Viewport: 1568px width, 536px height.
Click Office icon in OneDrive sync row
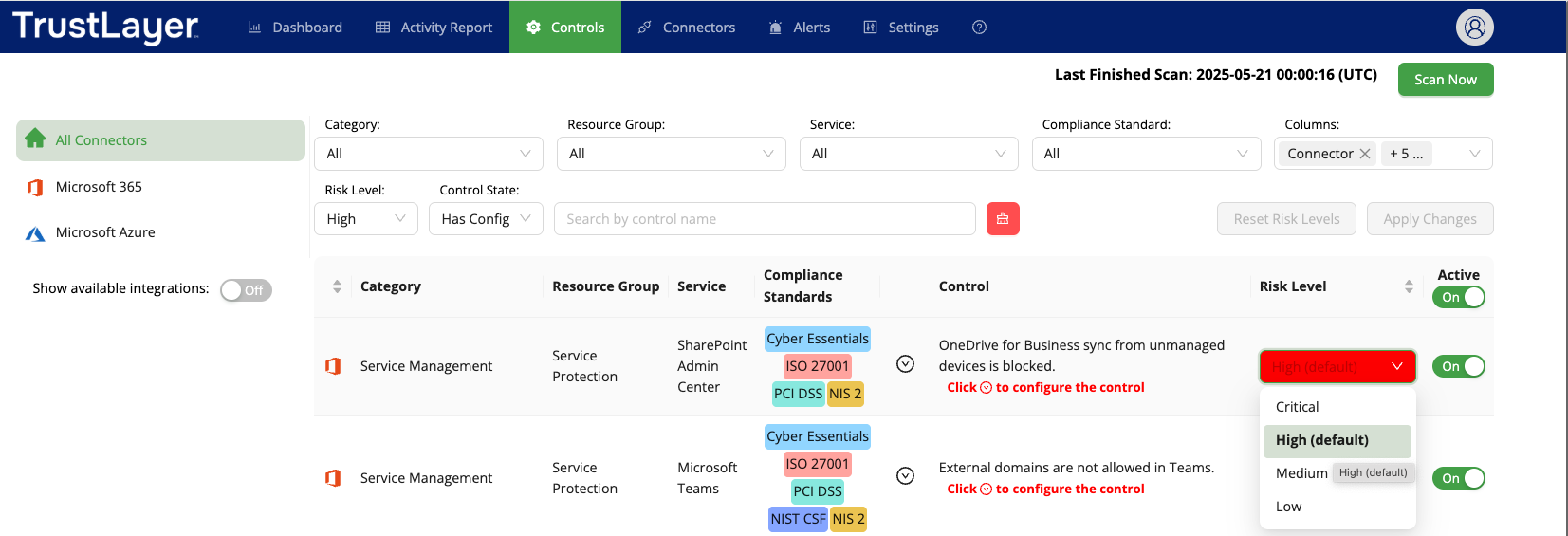pyautogui.click(x=333, y=366)
